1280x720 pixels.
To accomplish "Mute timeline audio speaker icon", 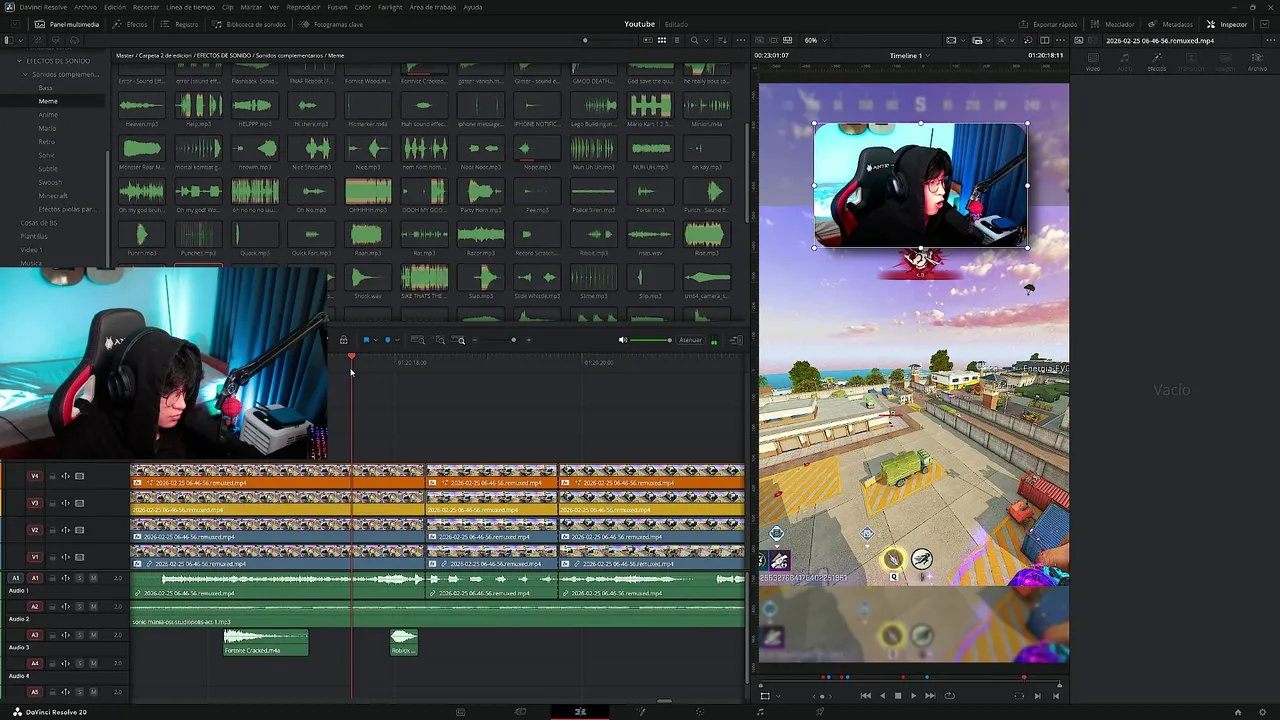I will [x=623, y=340].
